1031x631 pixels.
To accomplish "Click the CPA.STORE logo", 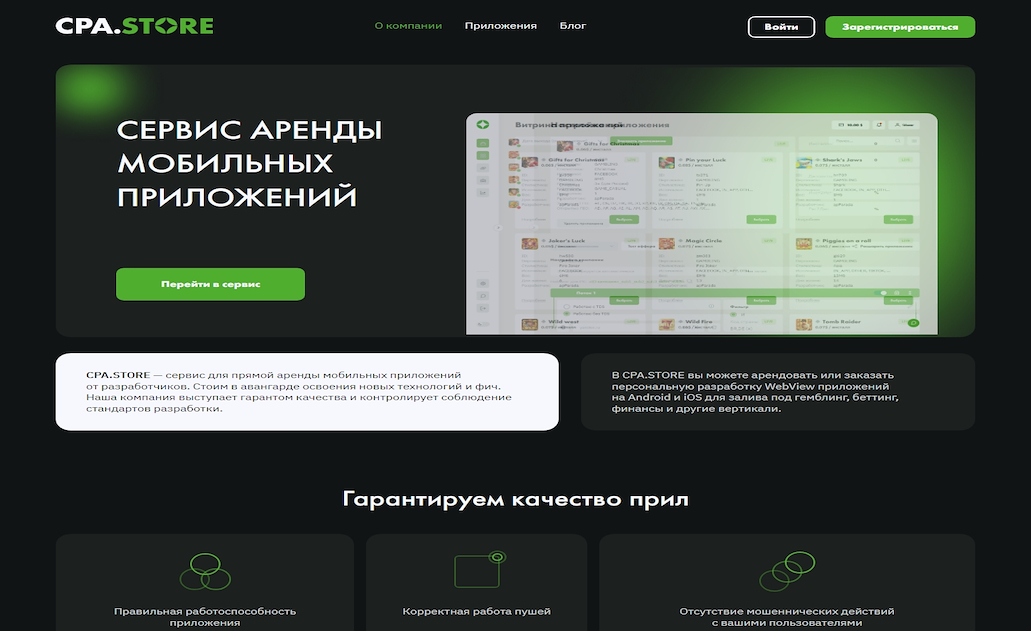I will pyautogui.click(x=134, y=26).
